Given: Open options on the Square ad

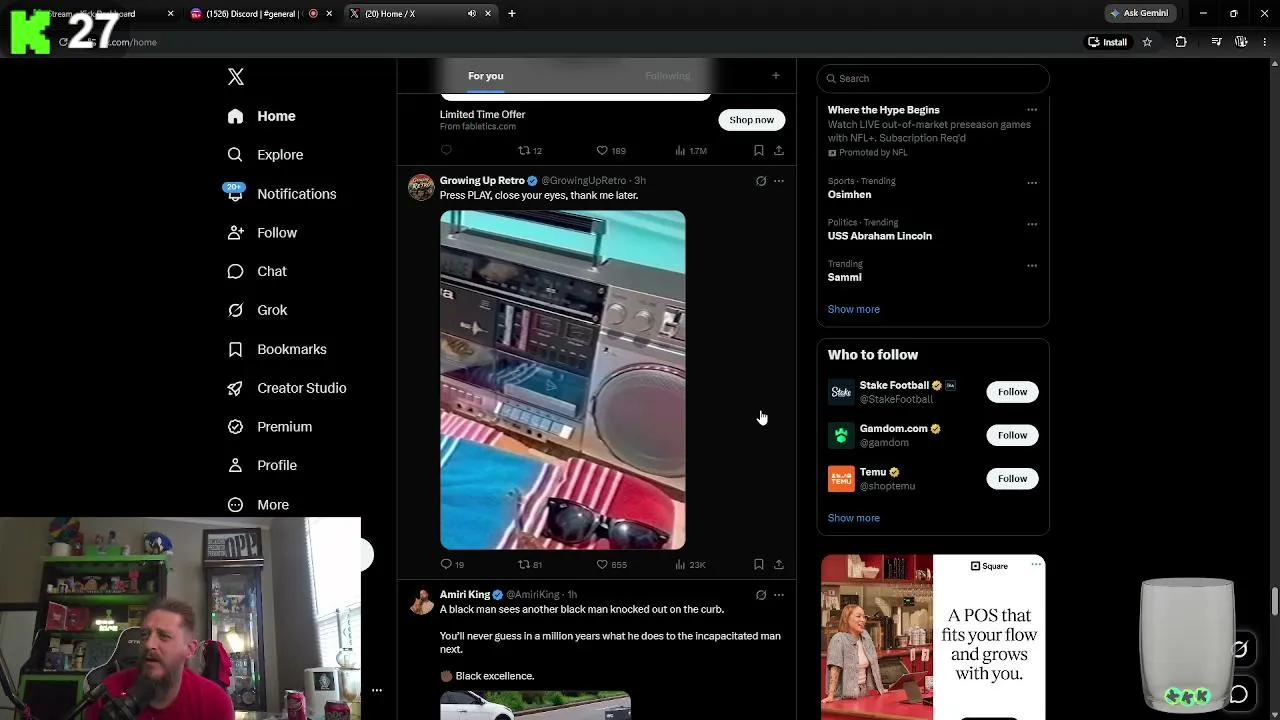Looking at the screenshot, I should [x=1036, y=565].
